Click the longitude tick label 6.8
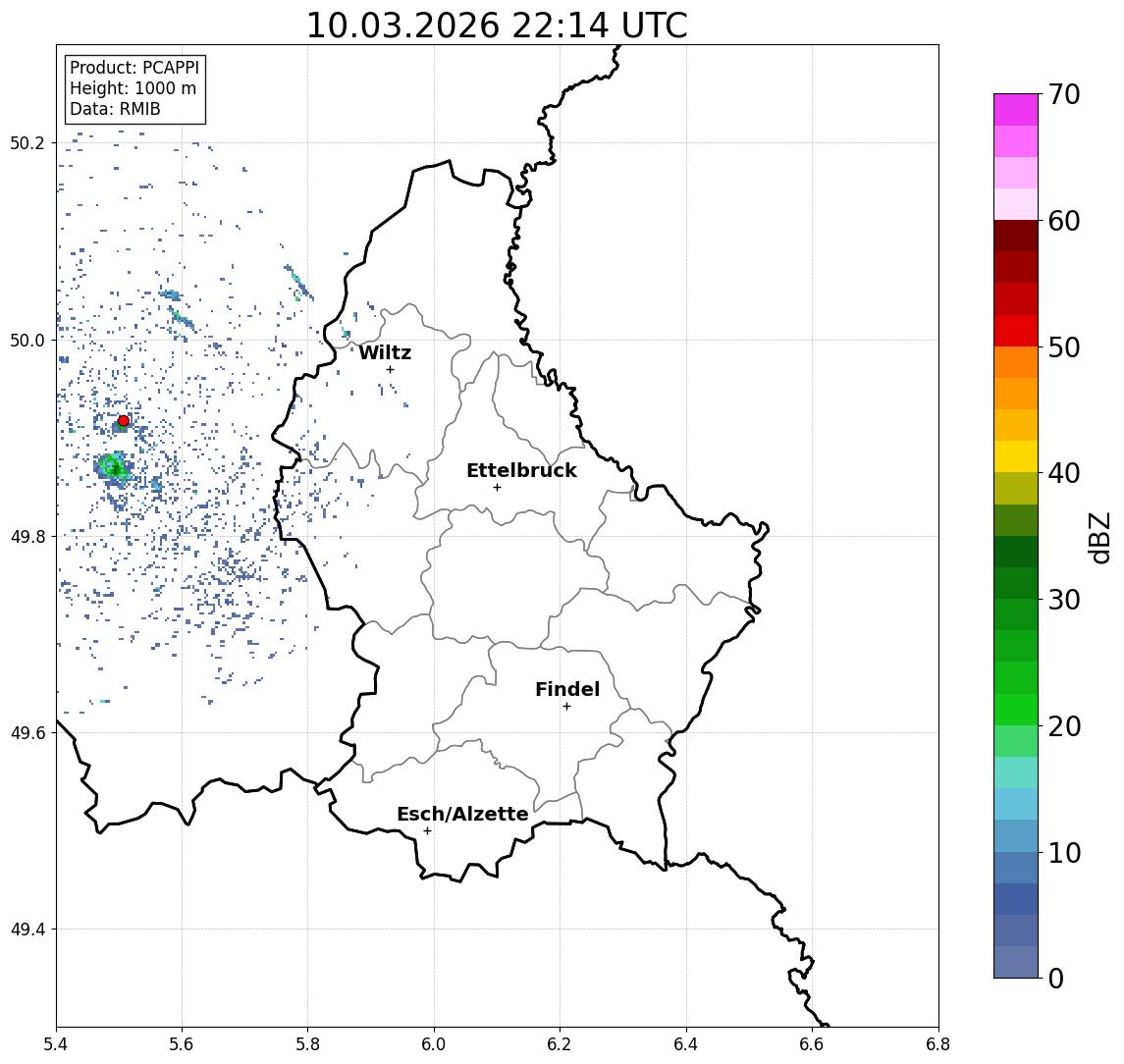Screen dimensions: 1124x1064 pyautogui.click(x=938, y=1044)
